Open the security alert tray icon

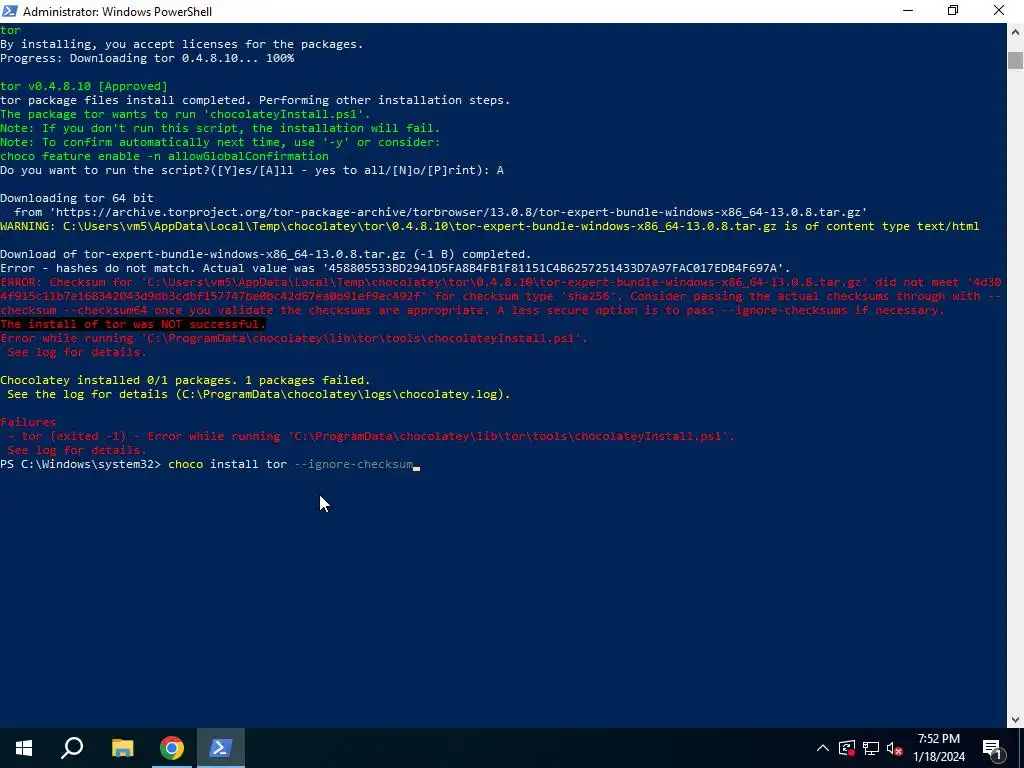pyautogui.click(x=847, y=748)
